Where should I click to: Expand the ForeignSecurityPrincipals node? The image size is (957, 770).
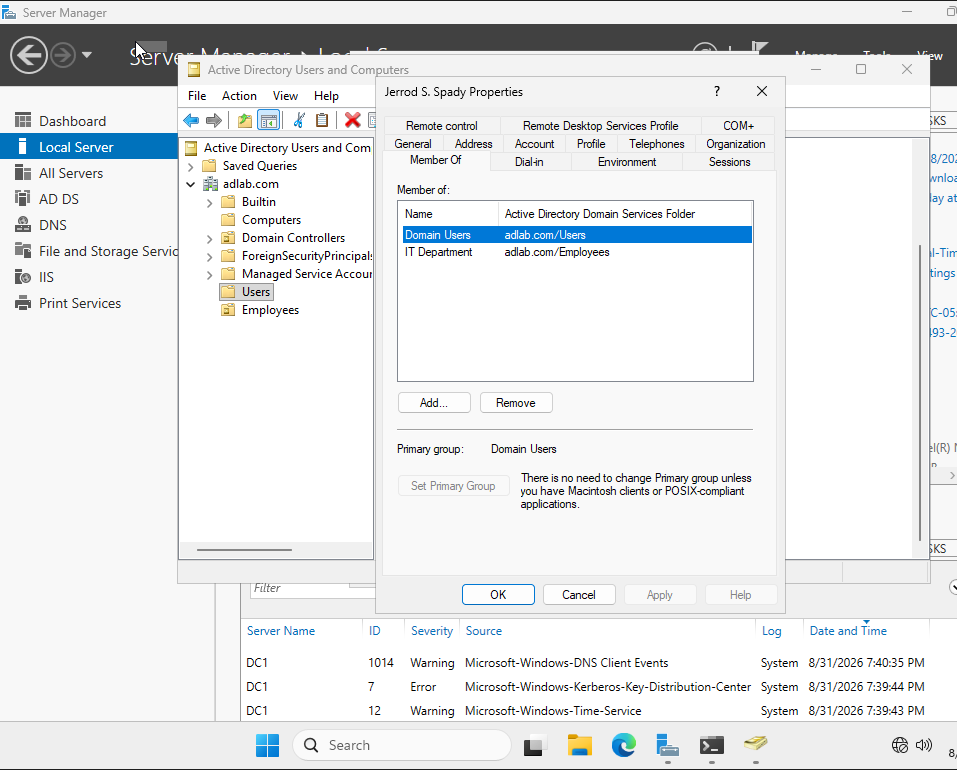[x=209, y=257]
